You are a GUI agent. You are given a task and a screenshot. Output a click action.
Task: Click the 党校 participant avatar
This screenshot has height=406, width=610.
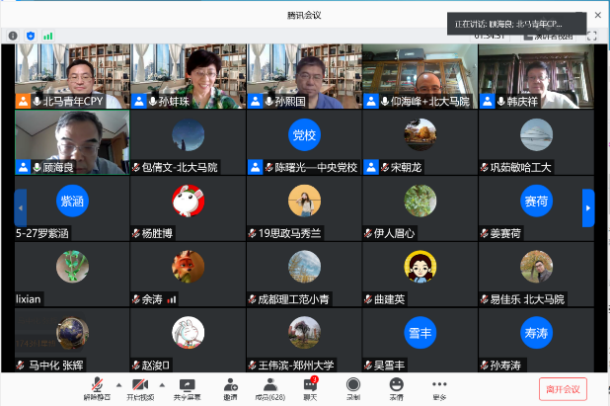304,134
